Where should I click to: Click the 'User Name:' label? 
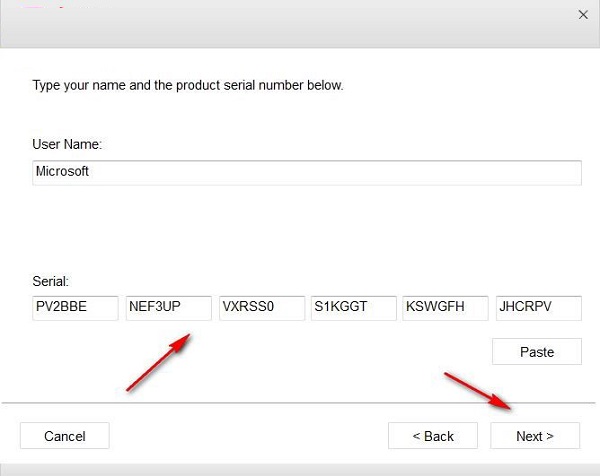[67, 144]
